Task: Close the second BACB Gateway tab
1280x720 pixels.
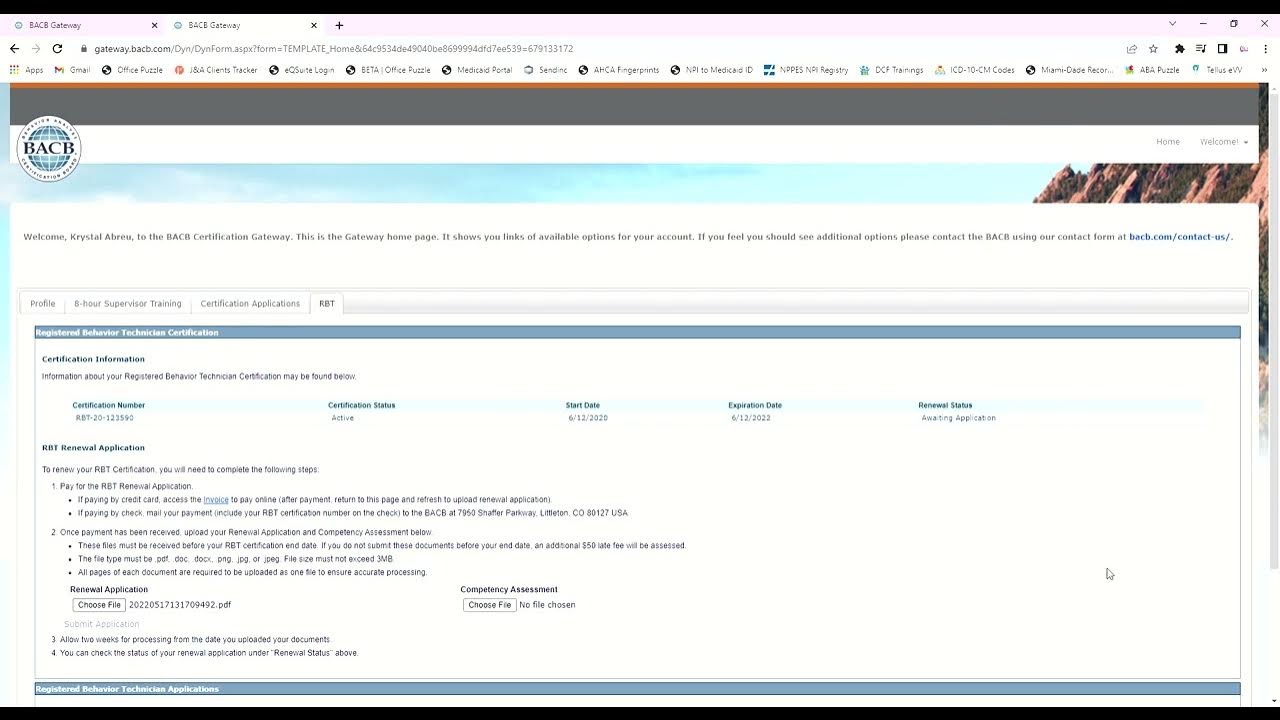Action: [x=314, y=25]
